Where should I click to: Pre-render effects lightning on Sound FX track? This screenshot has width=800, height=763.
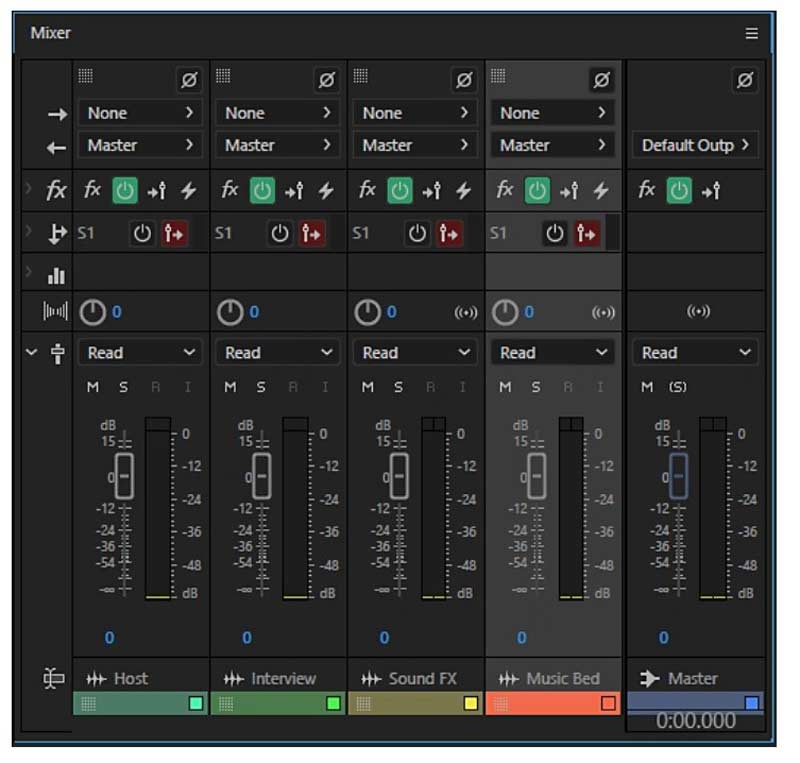[x=464, y=191]
